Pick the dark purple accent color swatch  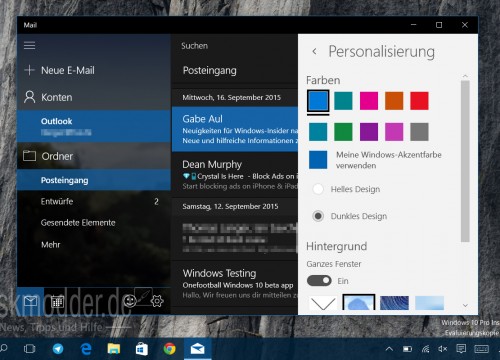[x=369, y=132]
